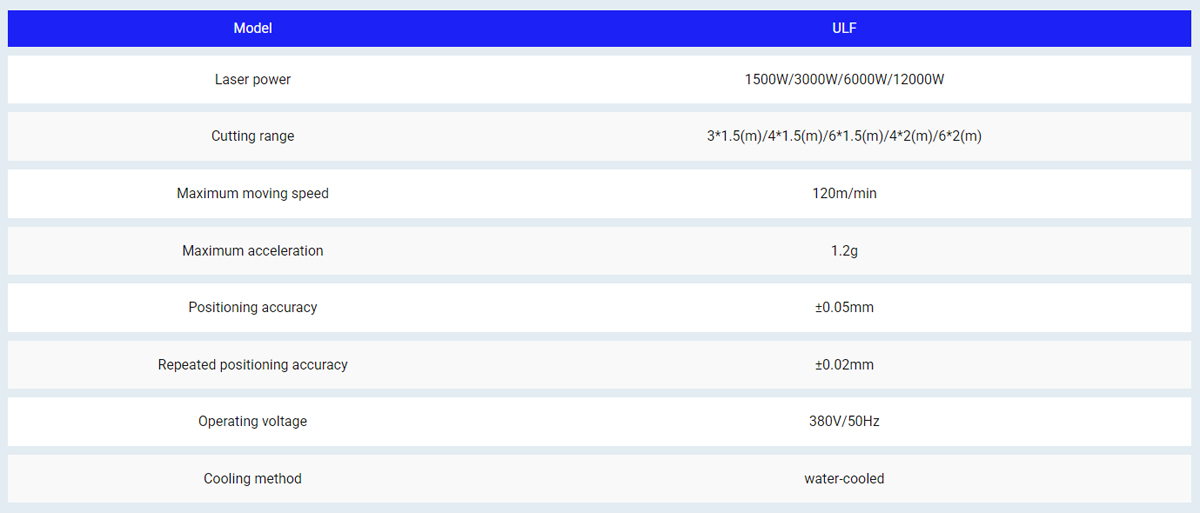Select the 1500W laser power value

point(767,79)
